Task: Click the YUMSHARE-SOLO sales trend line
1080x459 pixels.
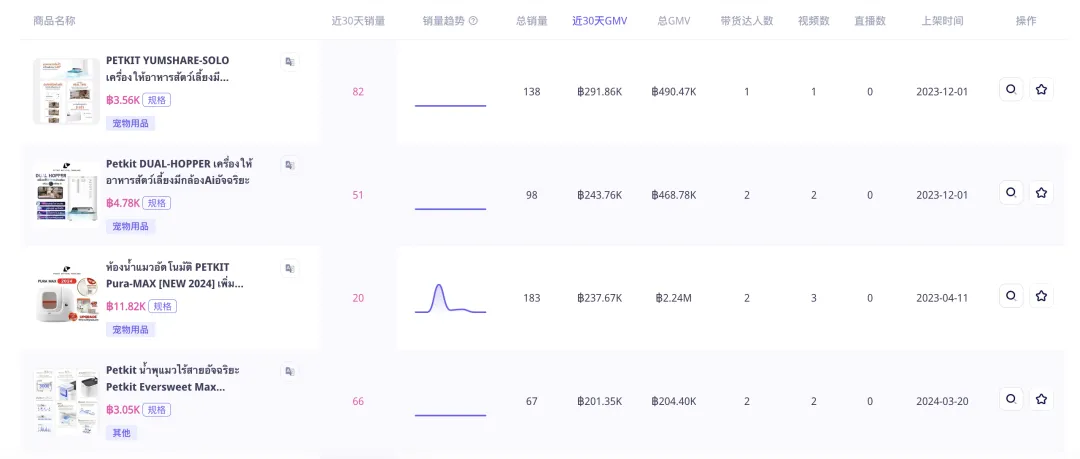Action: click(x=450, y=105)
